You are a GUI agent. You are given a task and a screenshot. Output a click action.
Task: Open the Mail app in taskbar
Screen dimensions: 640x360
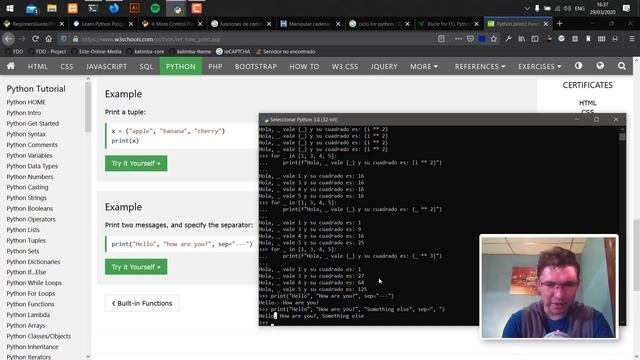[31, 8]
